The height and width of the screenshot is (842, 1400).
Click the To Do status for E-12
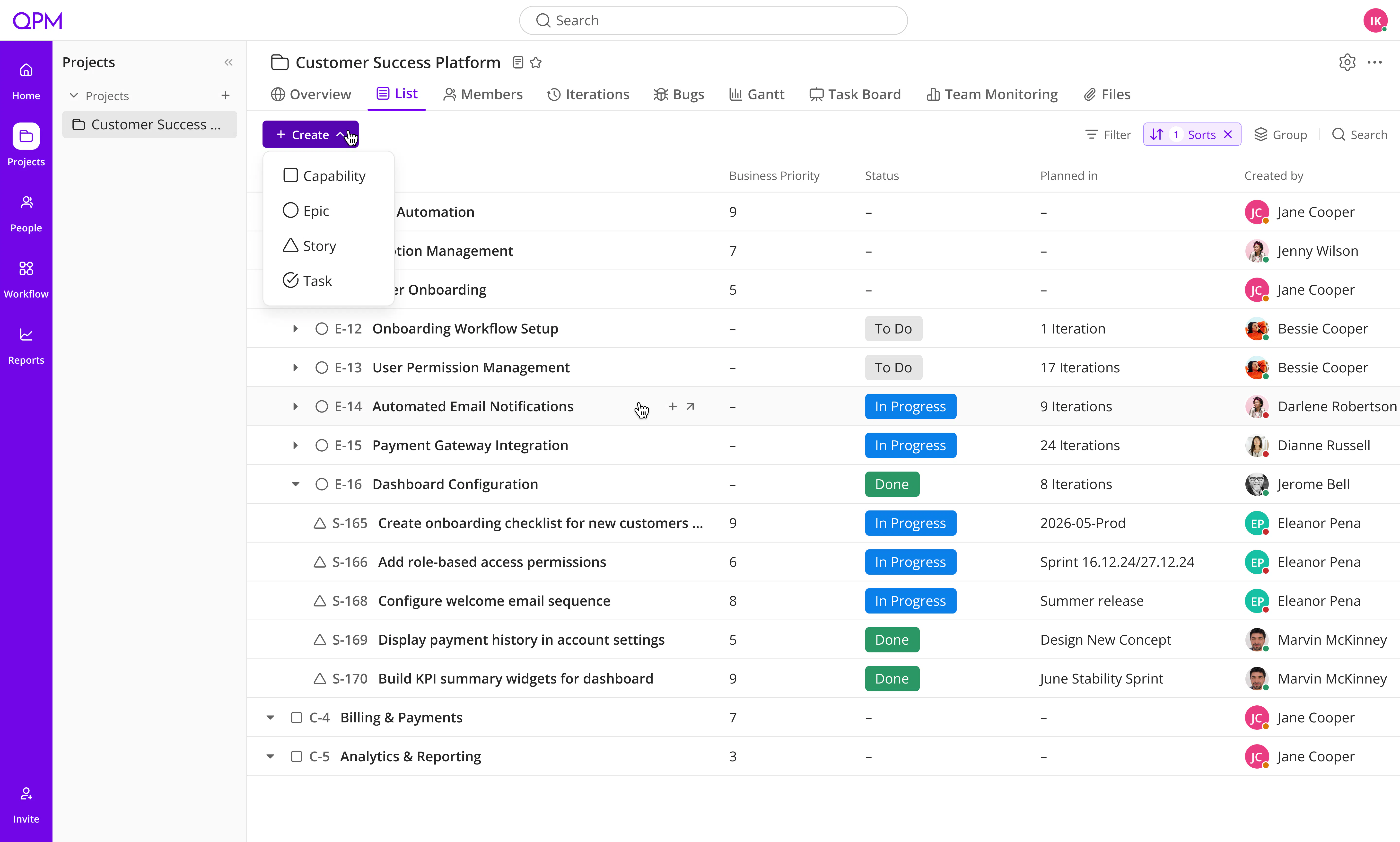[x=893, y=329]
